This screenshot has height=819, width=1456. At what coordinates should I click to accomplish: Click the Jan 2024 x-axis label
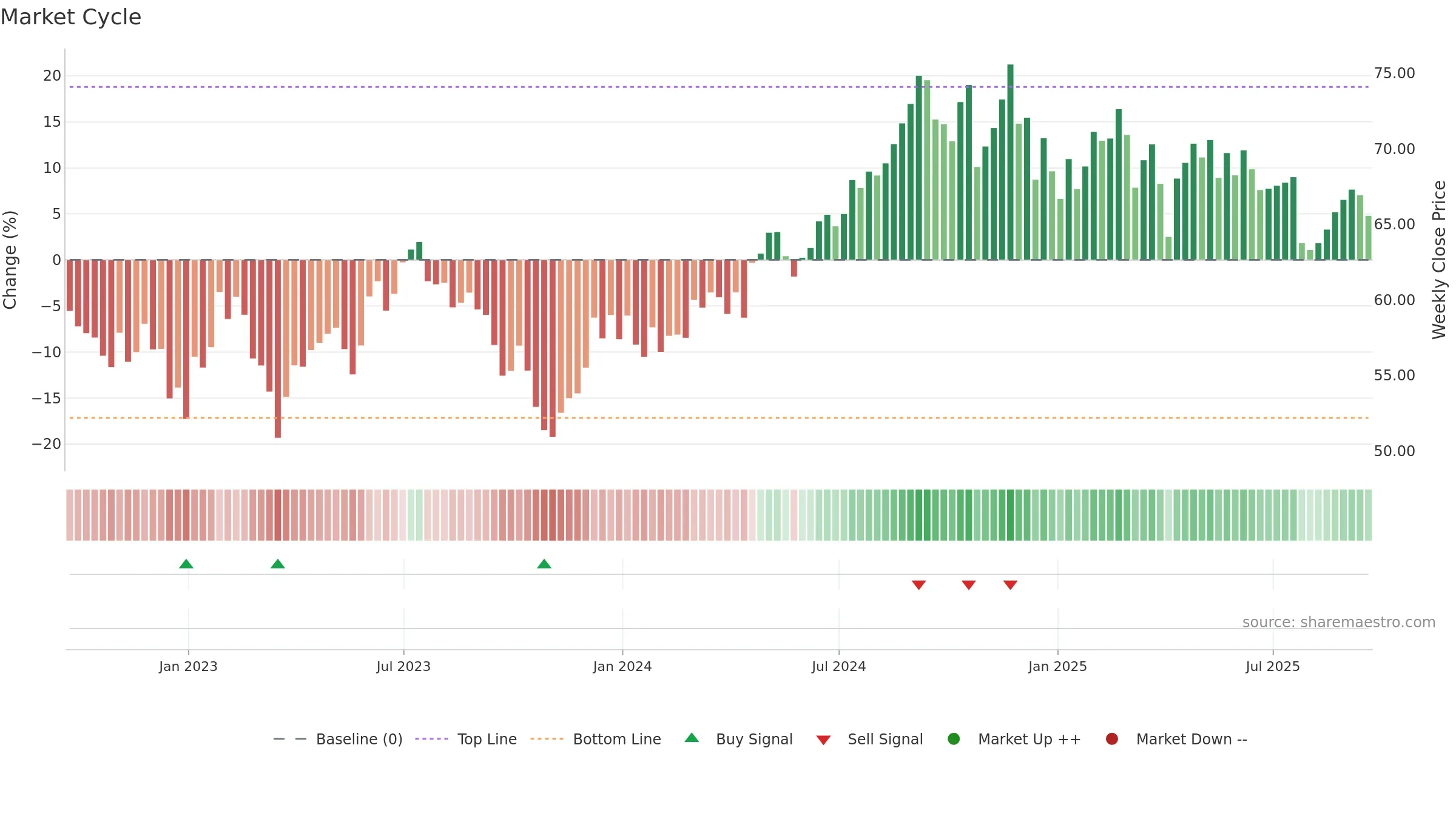[622, 666]
